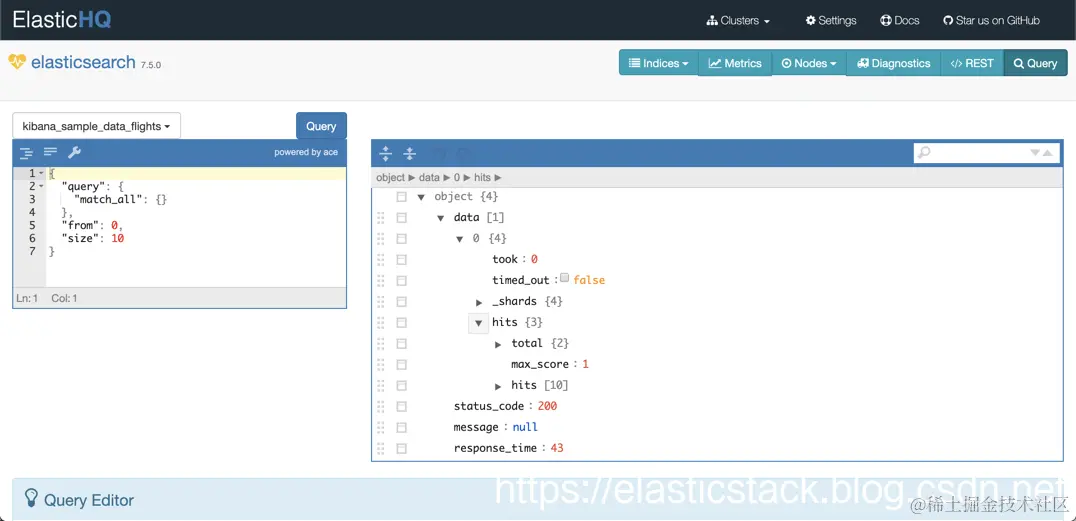Click drag handle of response_time row
Screen dimensions: 1076x521
(380, 448)
